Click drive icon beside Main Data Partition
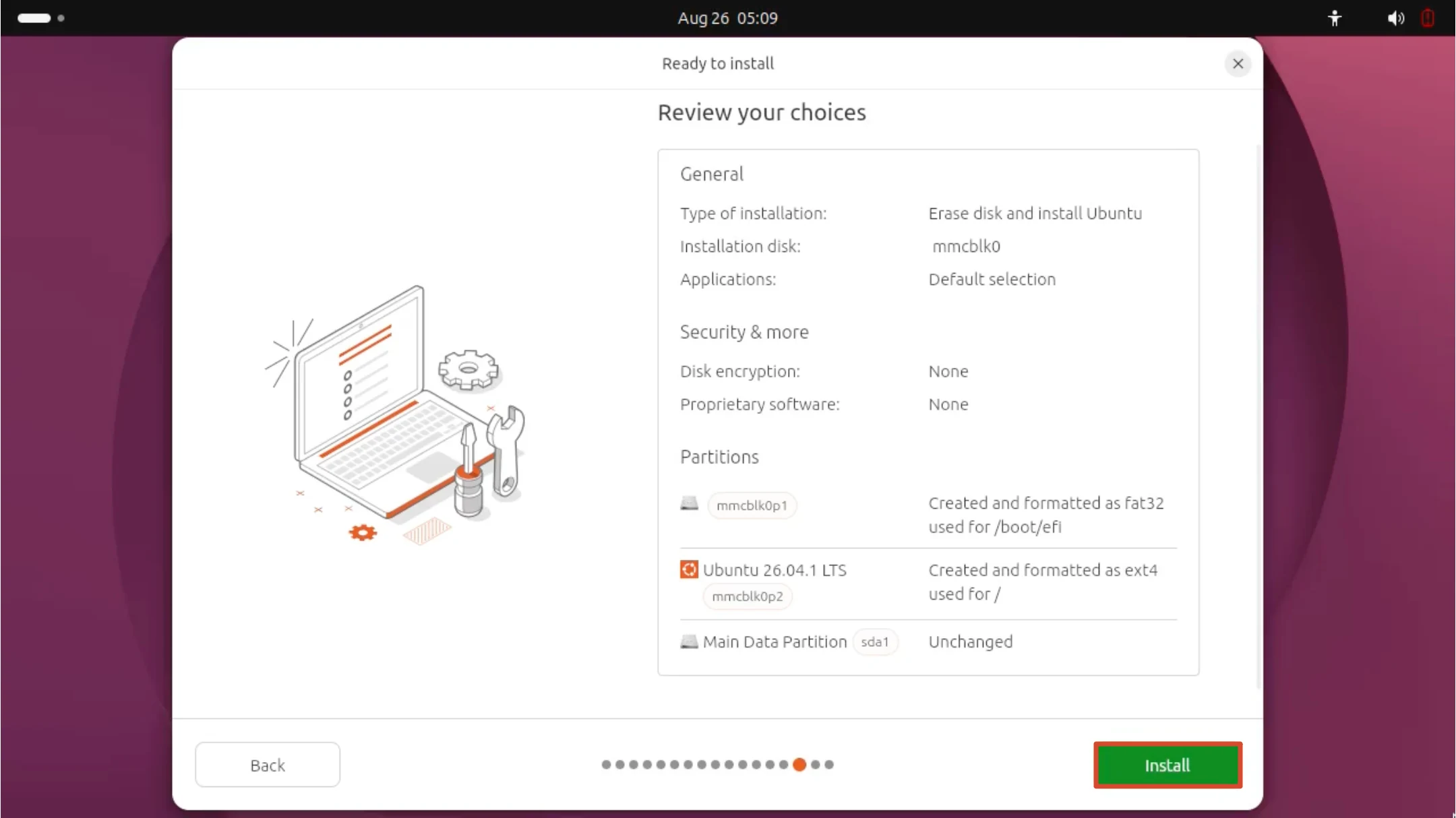Image resolution: width=1456 pixels, height=818 pixels. (x=689, y=641)
